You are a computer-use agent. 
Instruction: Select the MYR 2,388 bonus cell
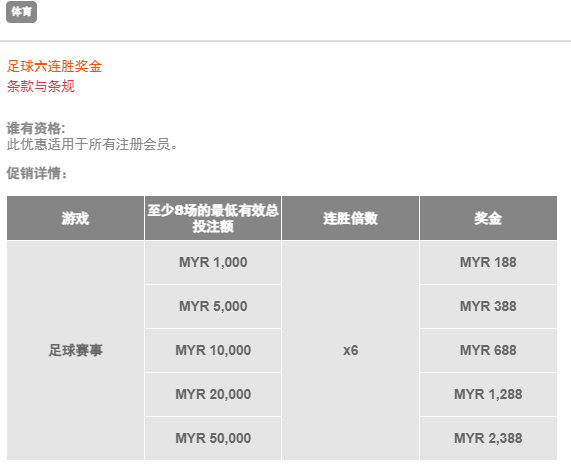pyautogui.click(x=488, y=439)
